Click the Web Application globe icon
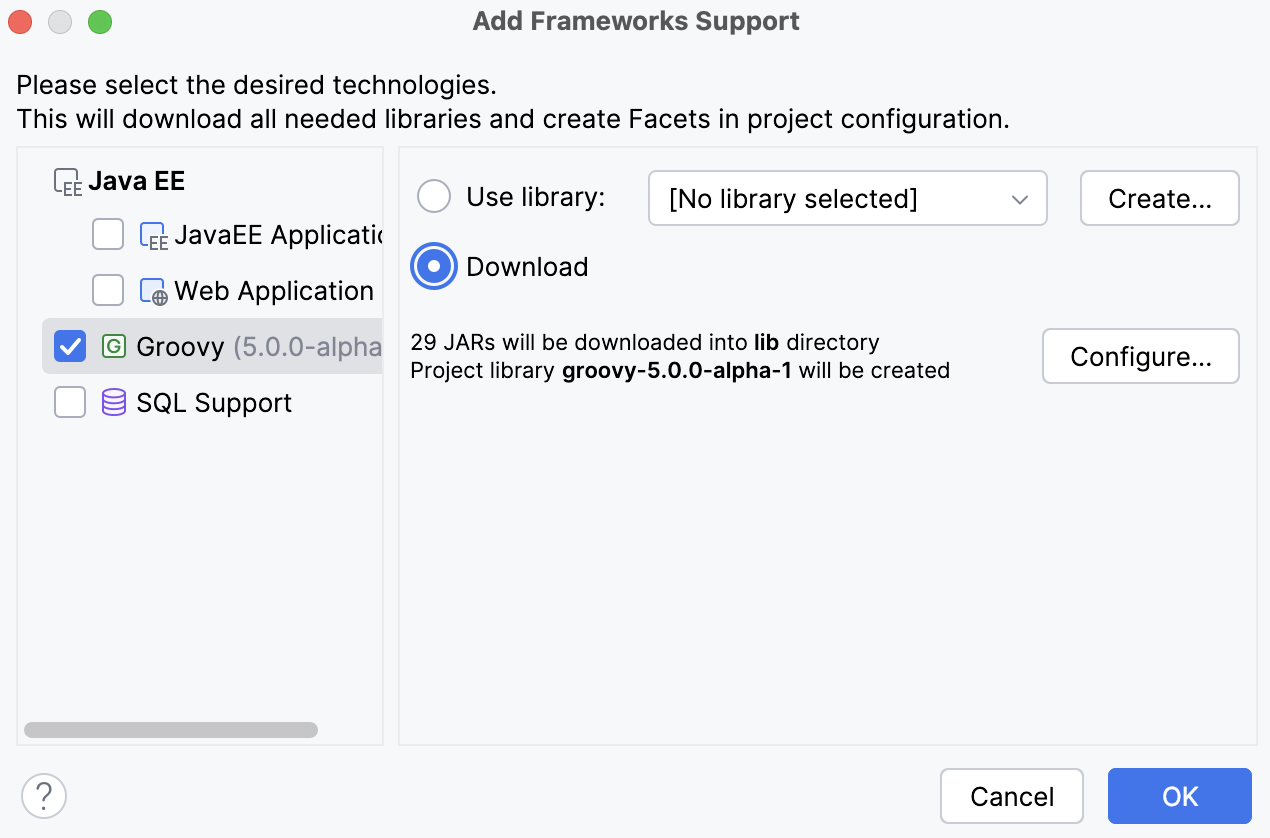 [153, 290]
